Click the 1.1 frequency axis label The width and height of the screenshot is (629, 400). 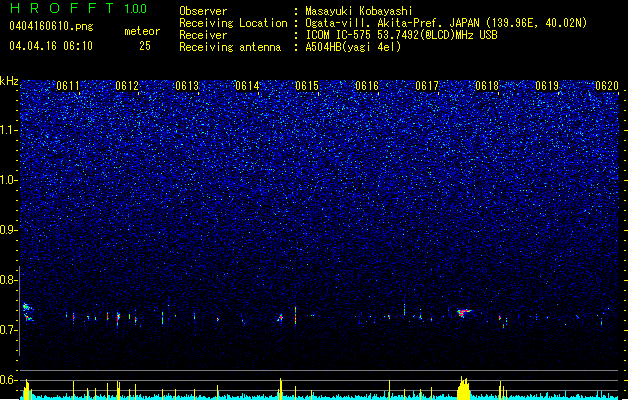9,130
